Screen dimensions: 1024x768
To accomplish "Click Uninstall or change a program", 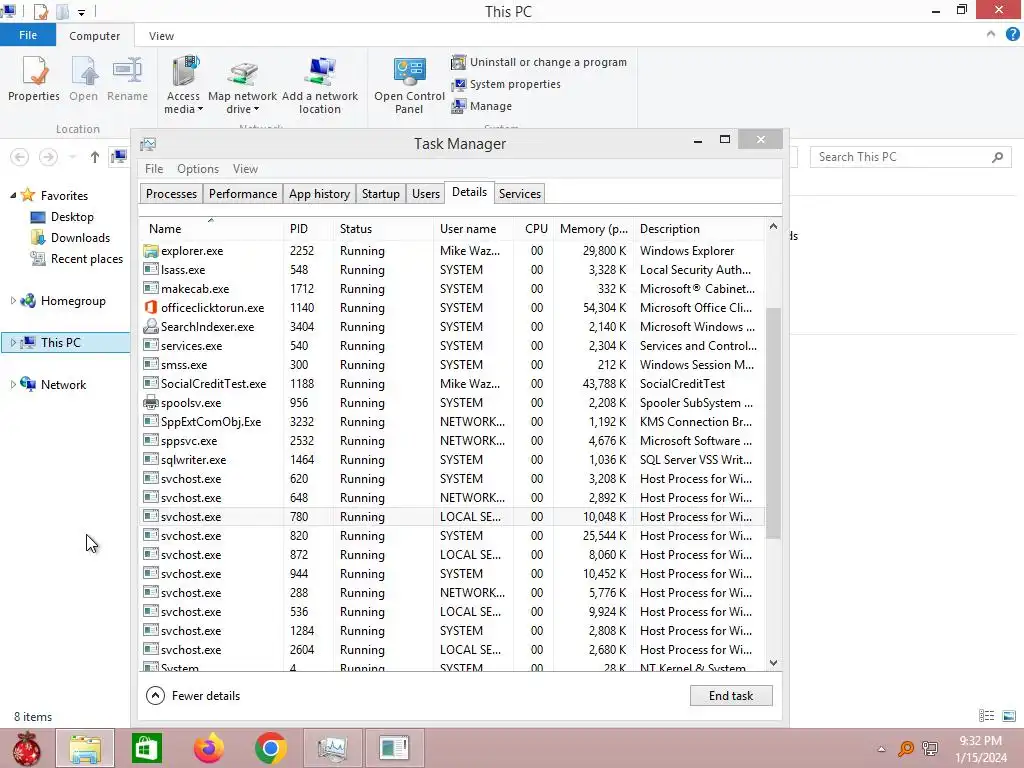I will coord(539,62).
